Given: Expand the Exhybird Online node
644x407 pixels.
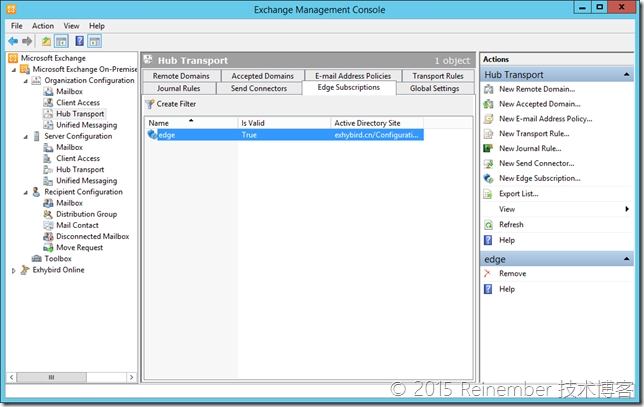Looking at the screenshot, I should click(x=14, y=270).
